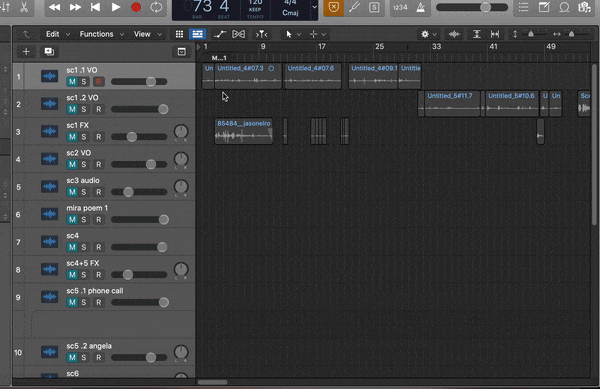Toggle Cycle mode in the transport
Image resolution: width=600 pixels, height=389 pixels.
[156, 7]
